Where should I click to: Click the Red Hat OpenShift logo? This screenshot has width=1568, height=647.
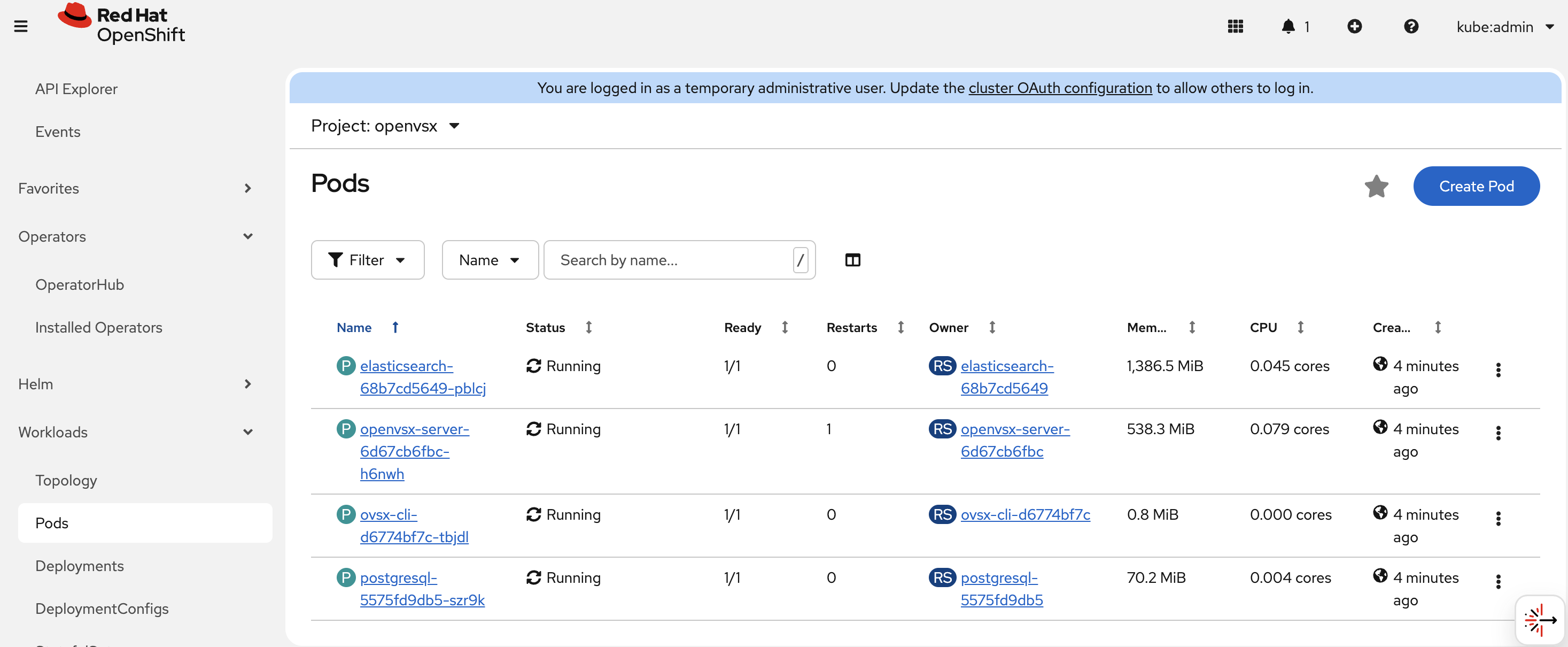pos(121,25)
